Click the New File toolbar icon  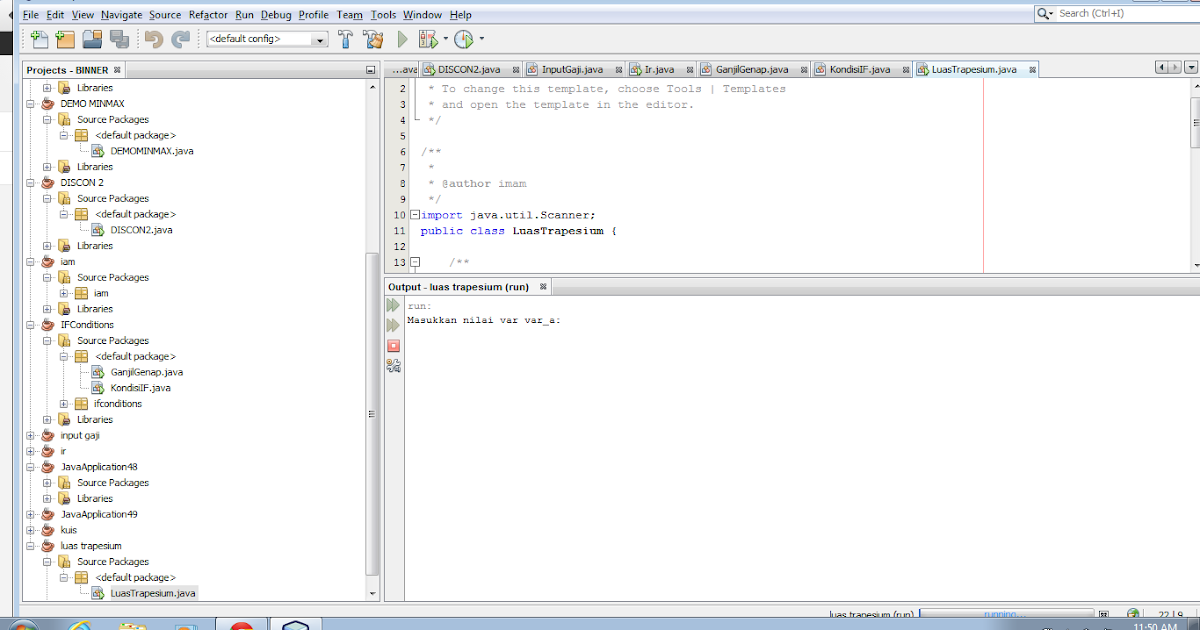click(39, 39)
